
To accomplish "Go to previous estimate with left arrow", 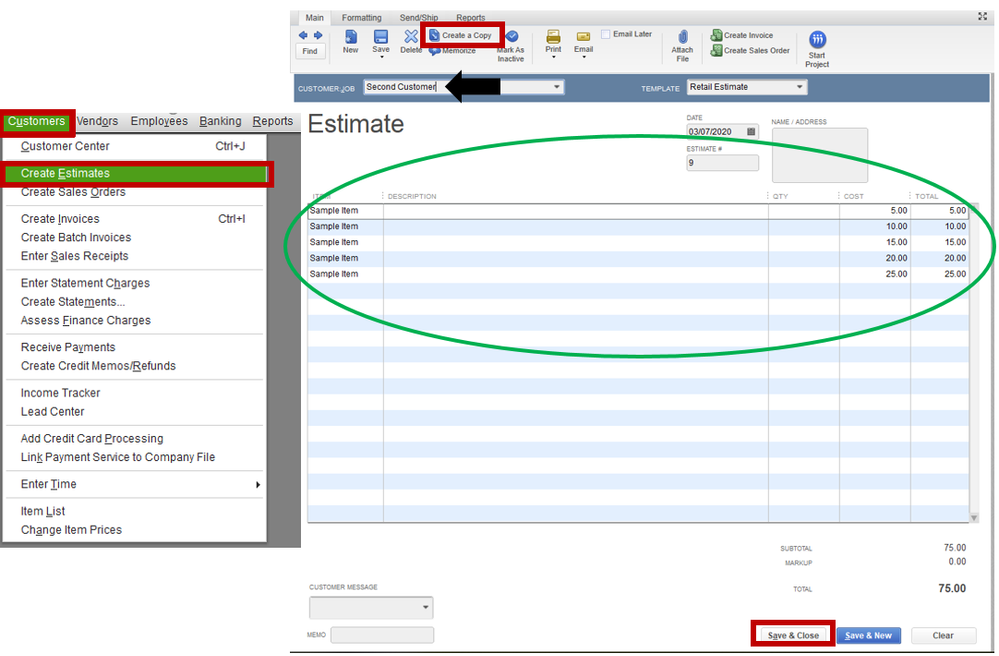I will (x=303, y=35).
